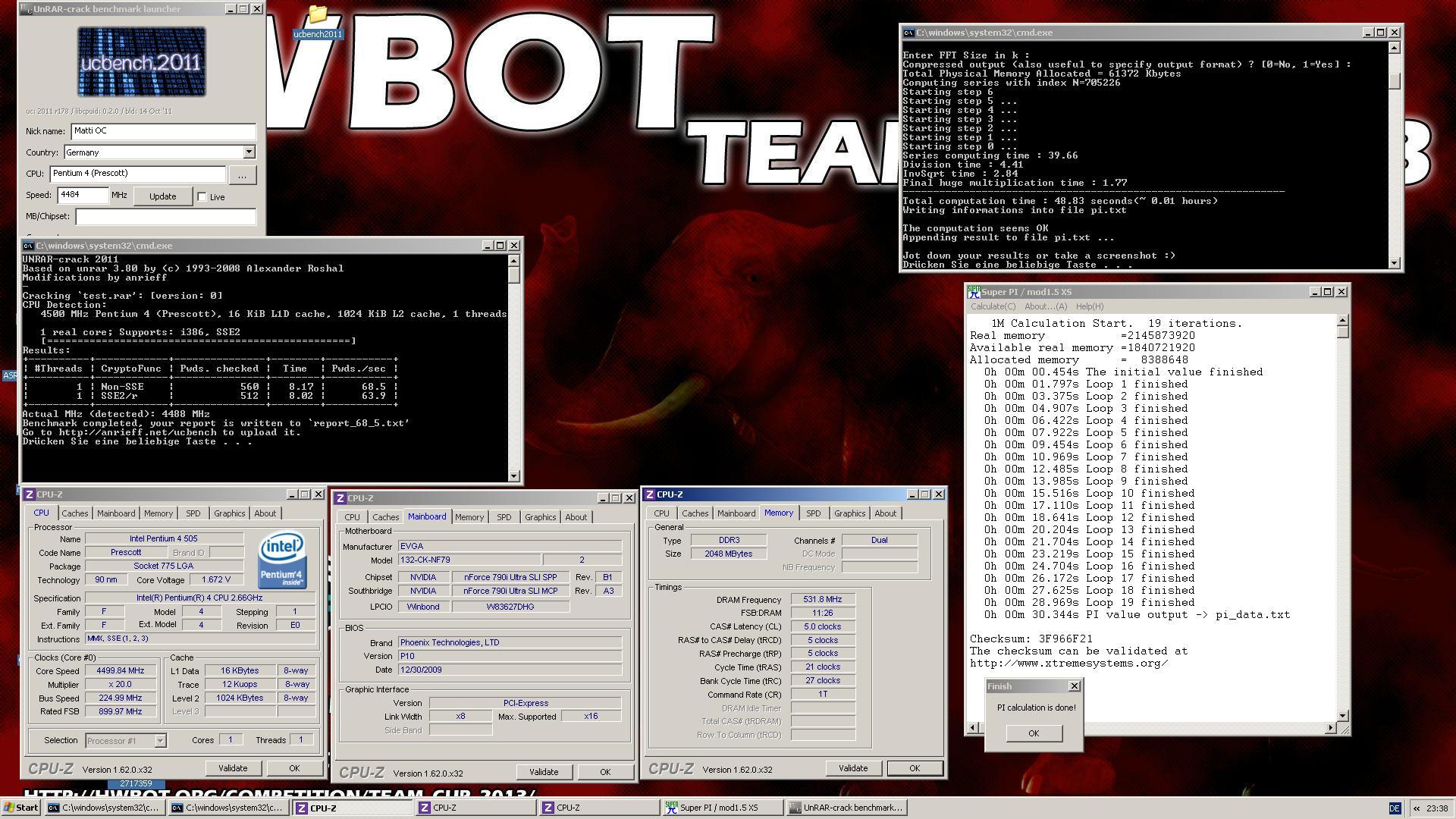The width and height of the screenshot is (1456, 819).
Task: Open the Country dropdown showing Germany
Action: point(249,152)
